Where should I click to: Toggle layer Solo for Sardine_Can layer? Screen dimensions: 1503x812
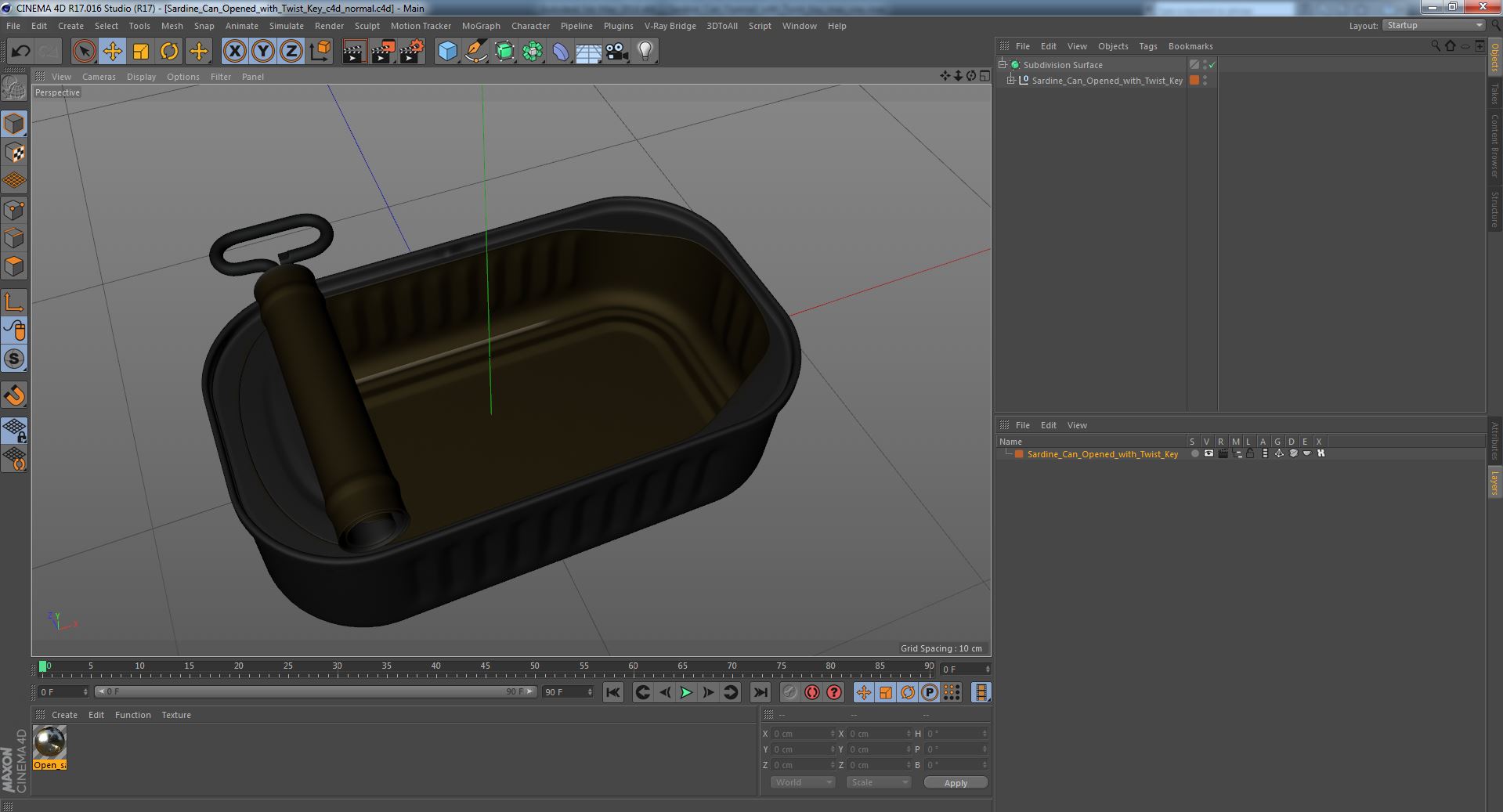(1194, 453)
